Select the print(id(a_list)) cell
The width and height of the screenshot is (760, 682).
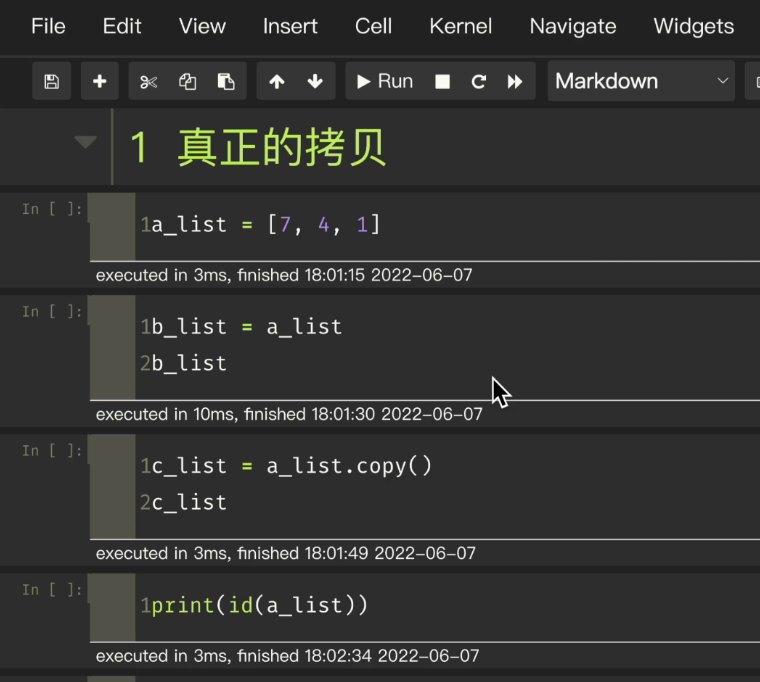[400, 605]
